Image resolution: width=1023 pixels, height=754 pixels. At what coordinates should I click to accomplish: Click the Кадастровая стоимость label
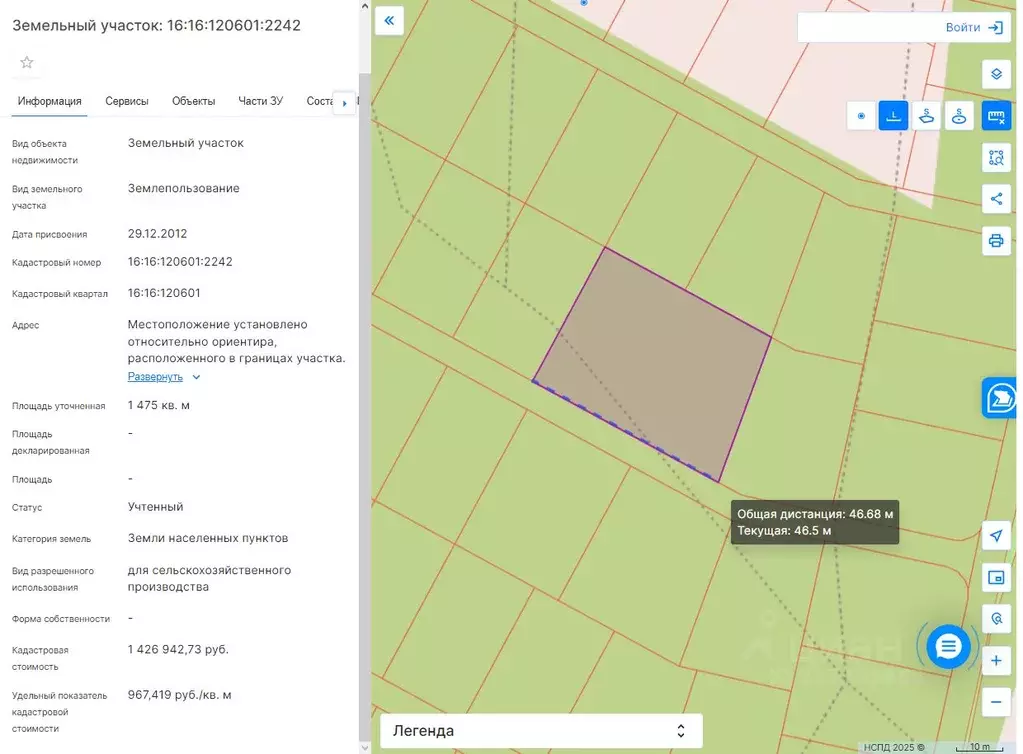[40, 658]
